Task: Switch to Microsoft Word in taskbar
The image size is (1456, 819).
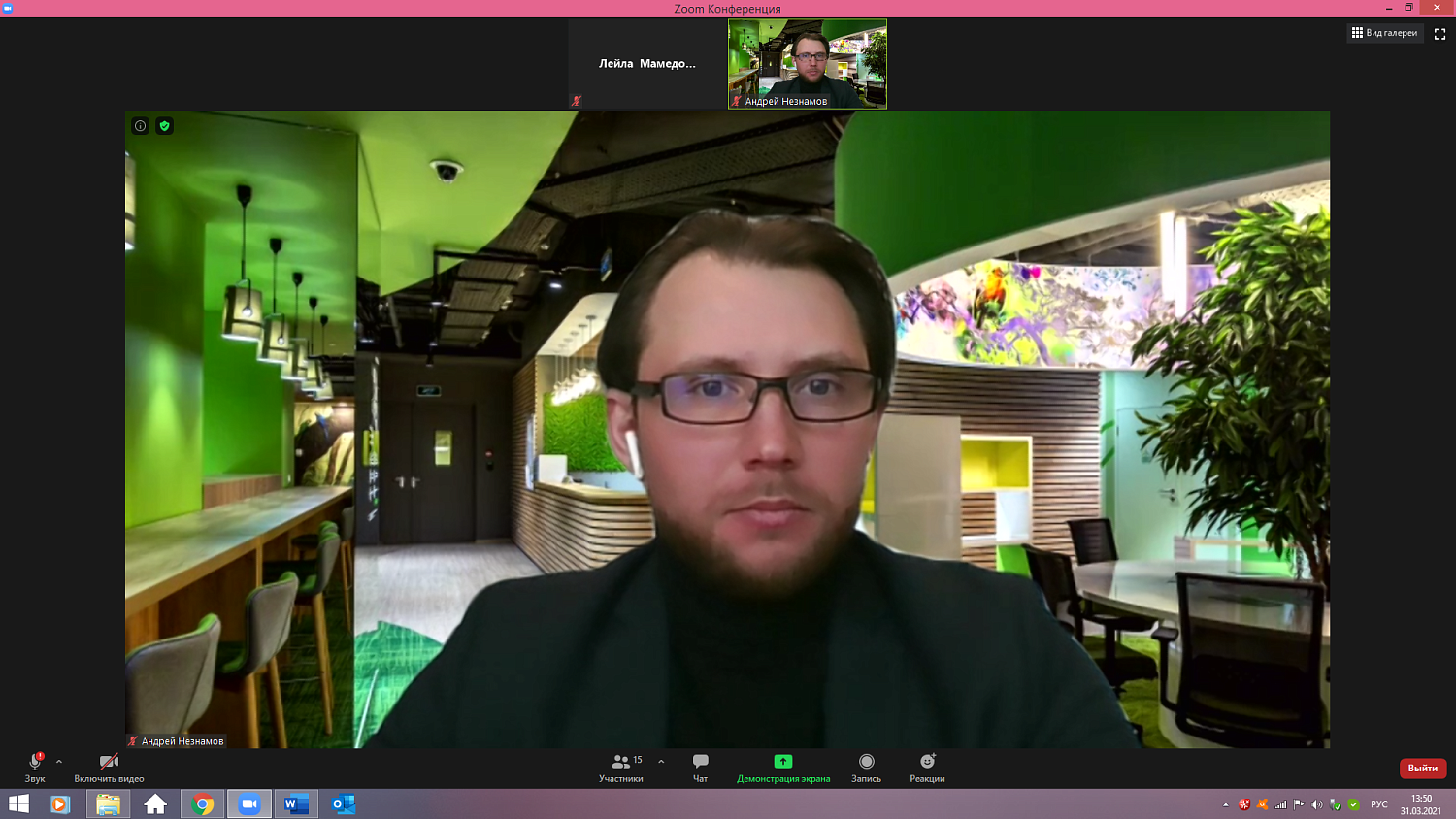Action: point(296,804)
